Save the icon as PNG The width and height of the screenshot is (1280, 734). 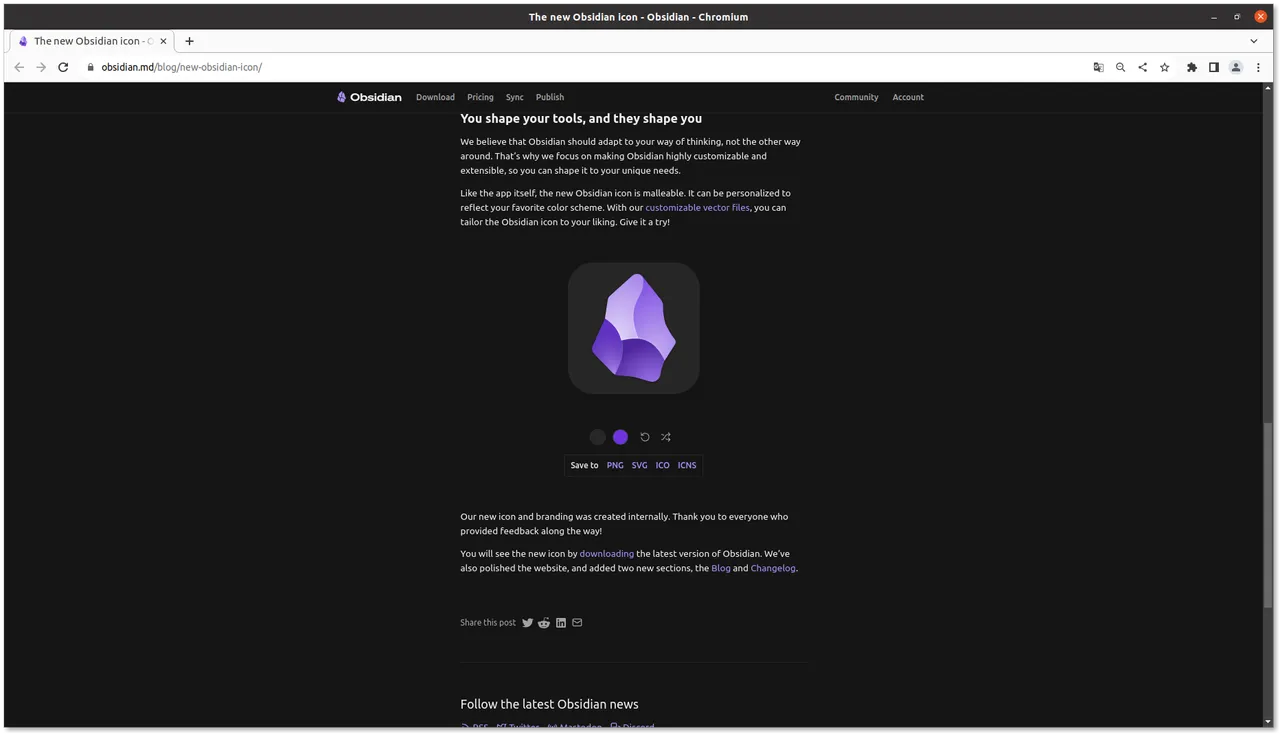click(x=615, y=465)
